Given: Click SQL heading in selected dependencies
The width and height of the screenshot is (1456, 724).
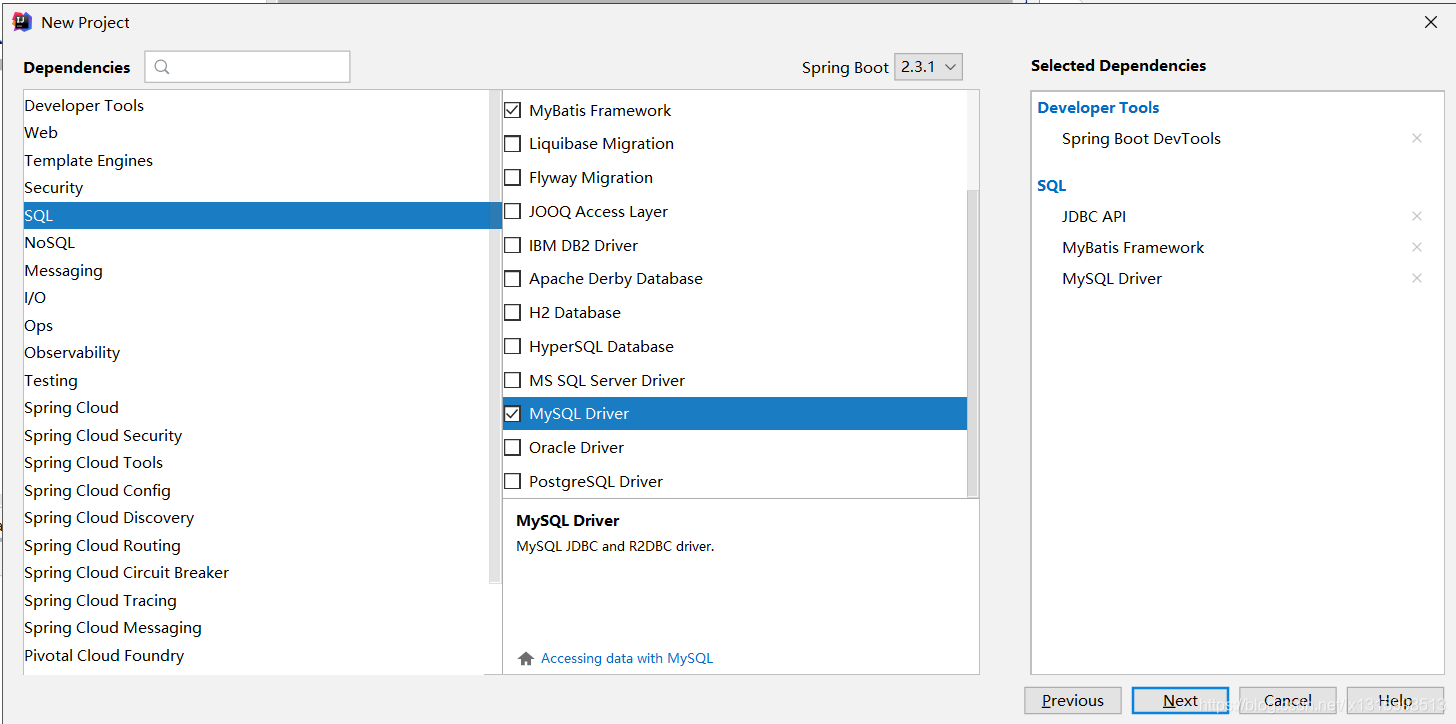Looking at the screenshot, I should coord(1052,186).
